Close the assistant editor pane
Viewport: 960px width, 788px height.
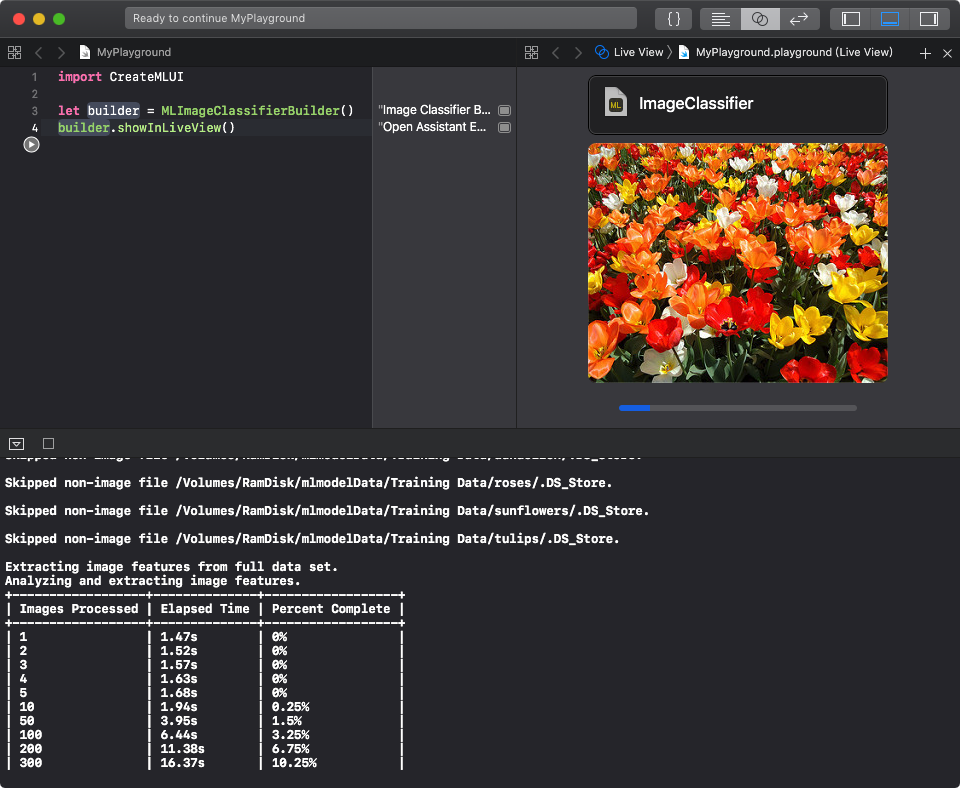click(x=947, y=53)
